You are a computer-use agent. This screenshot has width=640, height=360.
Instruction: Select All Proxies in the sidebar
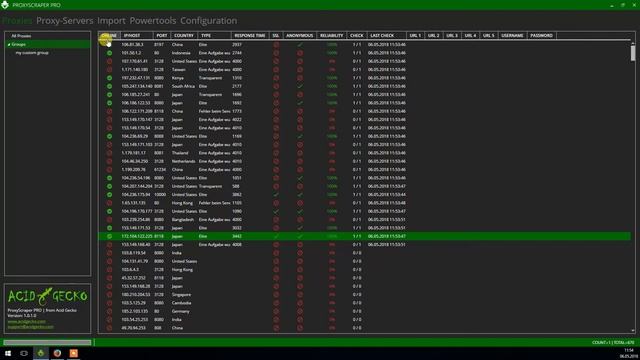(x=21, y=36)
